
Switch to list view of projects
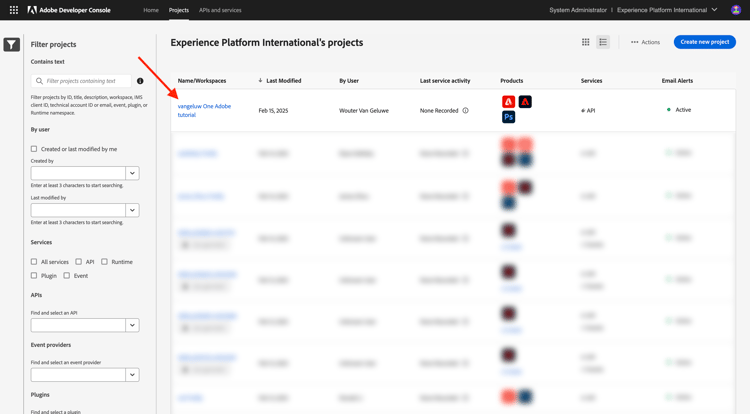(x=603, y=42)
